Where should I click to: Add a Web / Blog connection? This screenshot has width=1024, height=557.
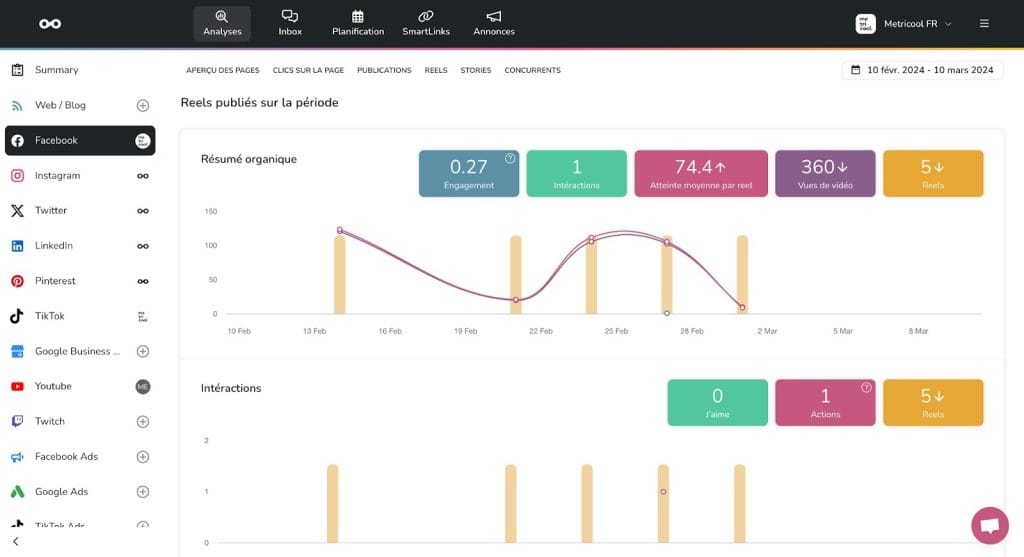[x=143, y=105]
